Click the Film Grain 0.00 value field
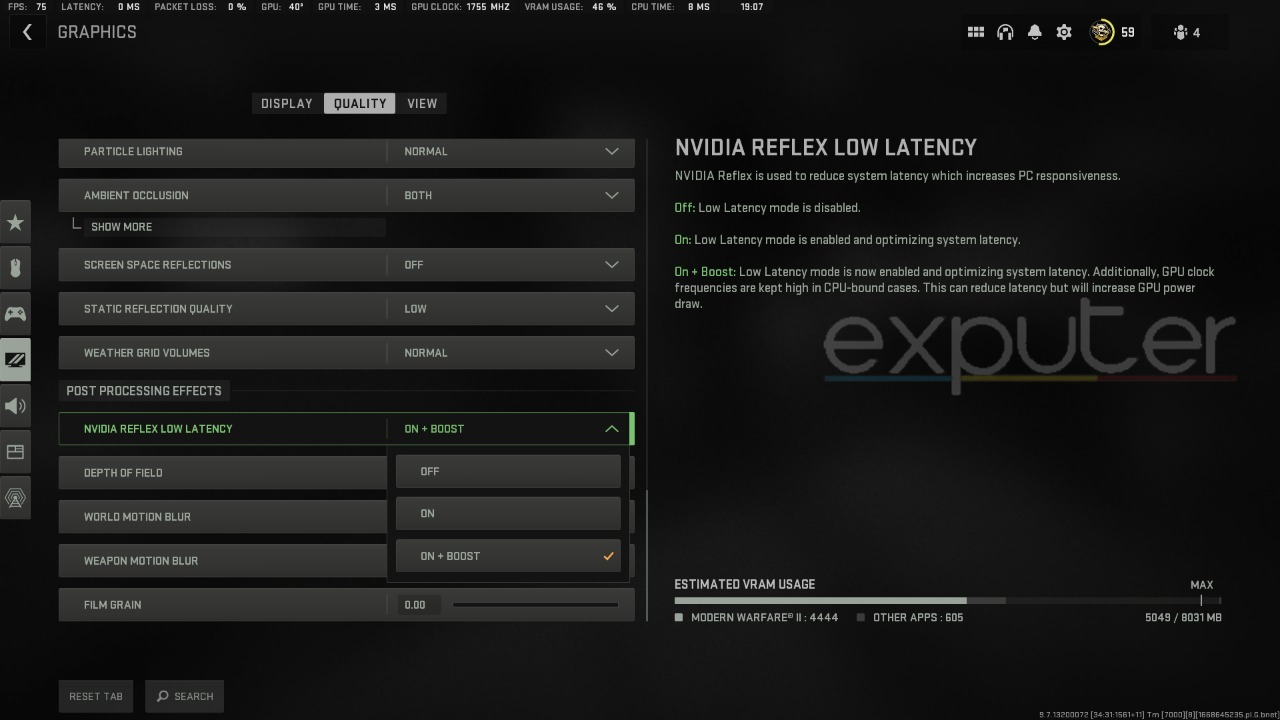The width and height of the screenshot is (1280, 720). pyautogui.click(x=419, y=605)
